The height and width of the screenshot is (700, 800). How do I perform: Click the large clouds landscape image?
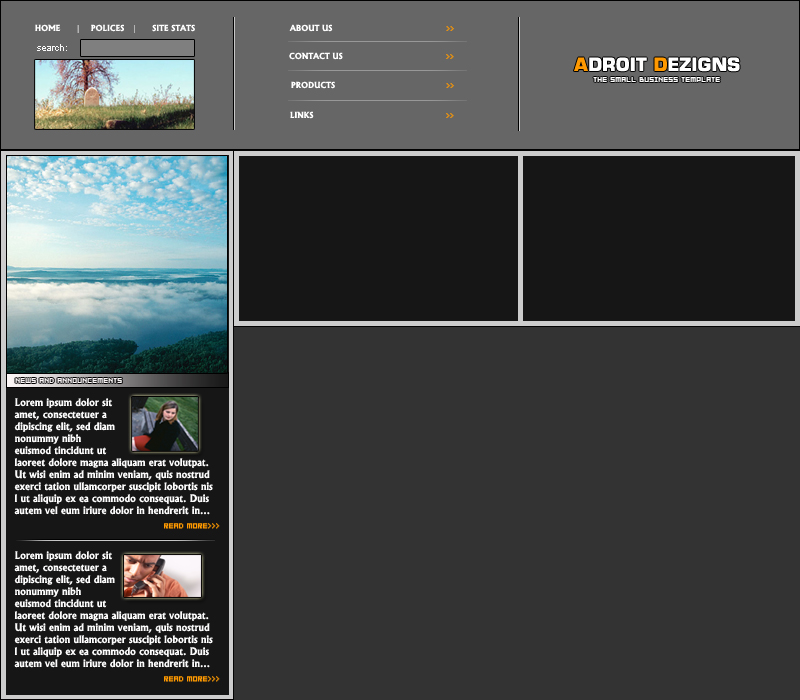click(x=117, y=264)
